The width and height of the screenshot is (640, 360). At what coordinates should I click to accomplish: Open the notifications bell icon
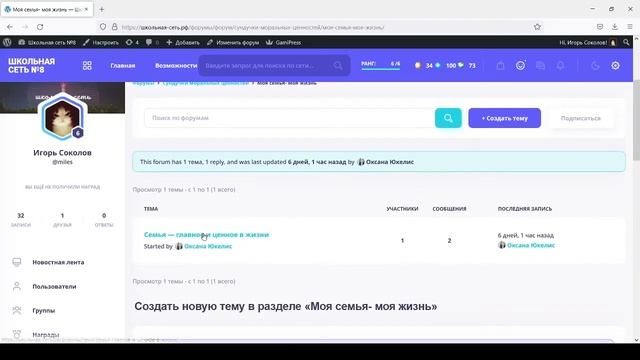(560, 65)
